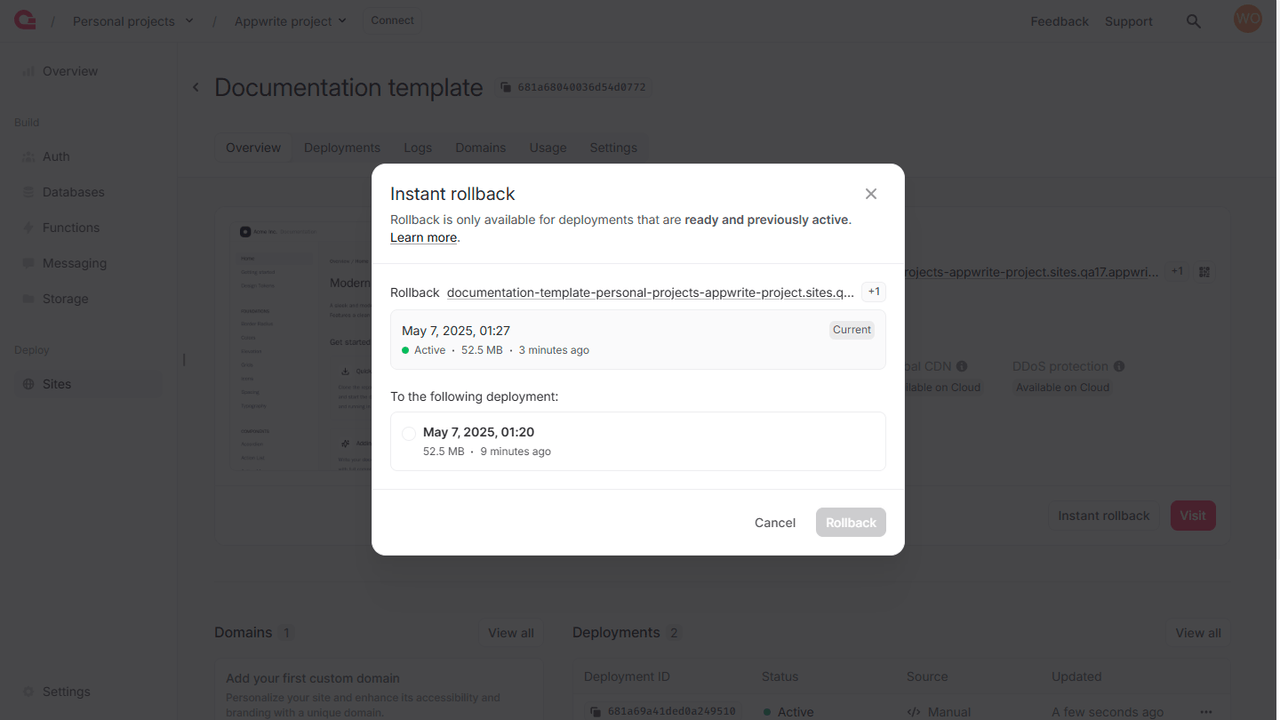Image resolution: width=1280 pixels, height=720 pixels.
Task: Show additional domains via +1 badge
Action: (x=874, y=292)
